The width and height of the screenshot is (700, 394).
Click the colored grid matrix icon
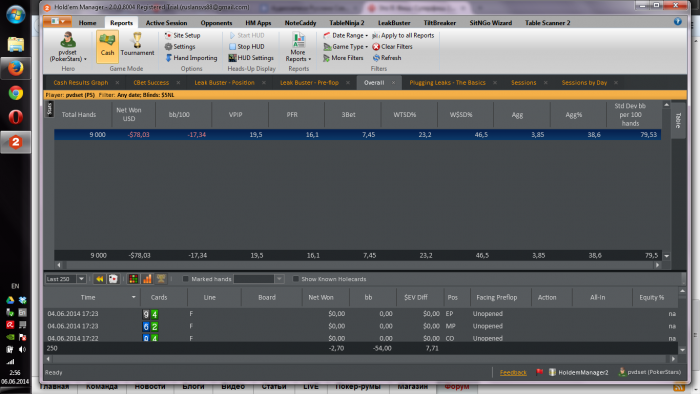coord(133,279)
